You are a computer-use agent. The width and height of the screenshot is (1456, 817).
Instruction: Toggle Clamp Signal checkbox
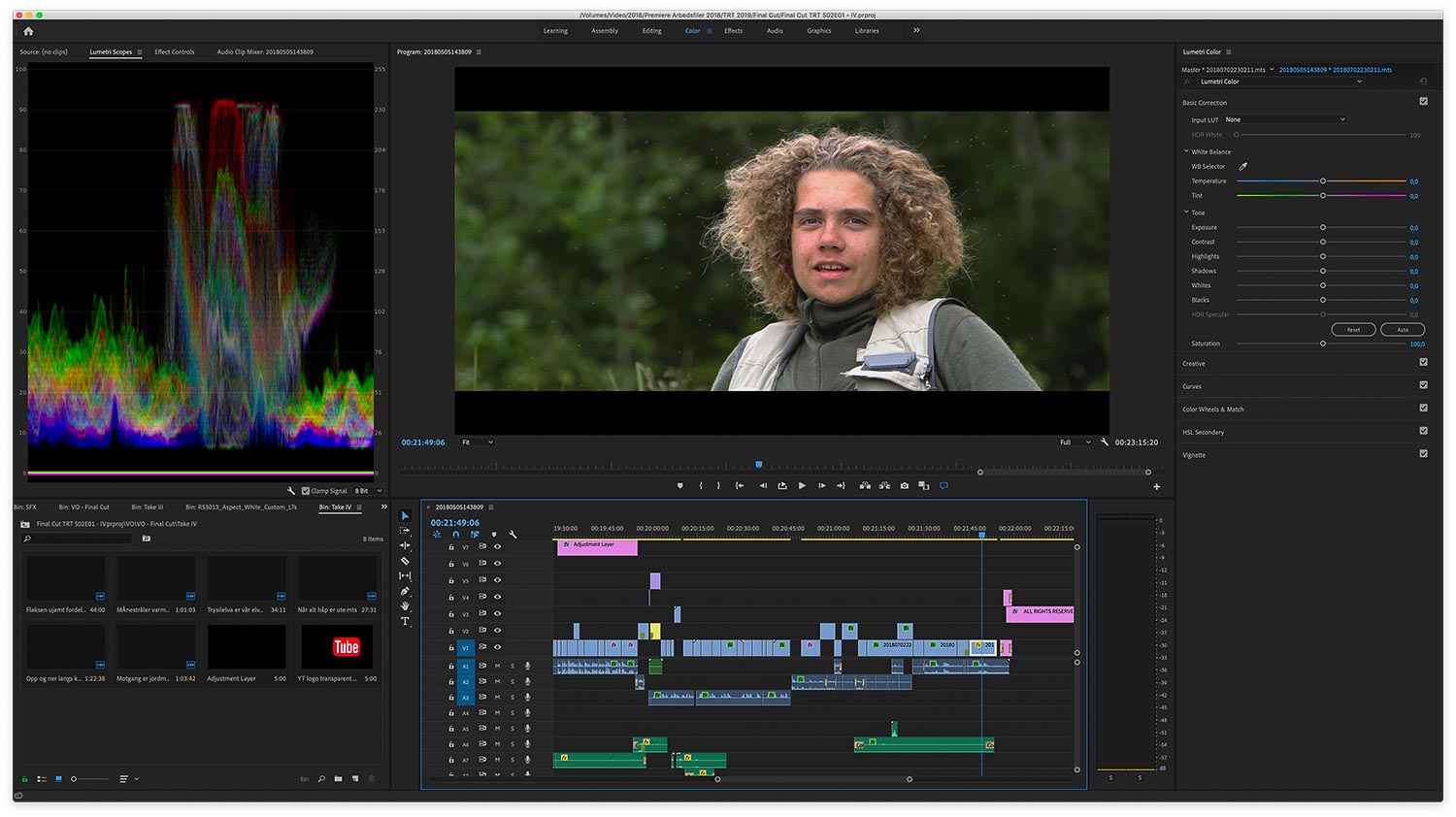(306, 491)
